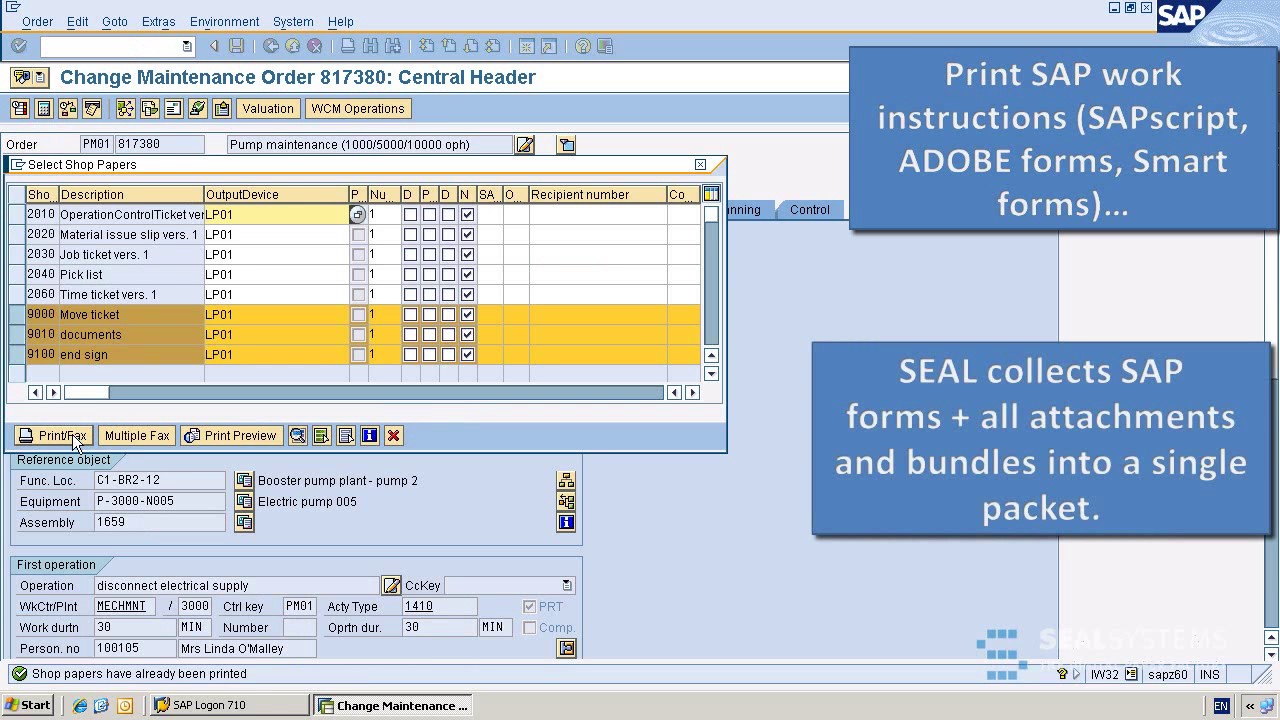
Task: Click the calculator icon in application toolbar
Action: (x=43, y=108)
